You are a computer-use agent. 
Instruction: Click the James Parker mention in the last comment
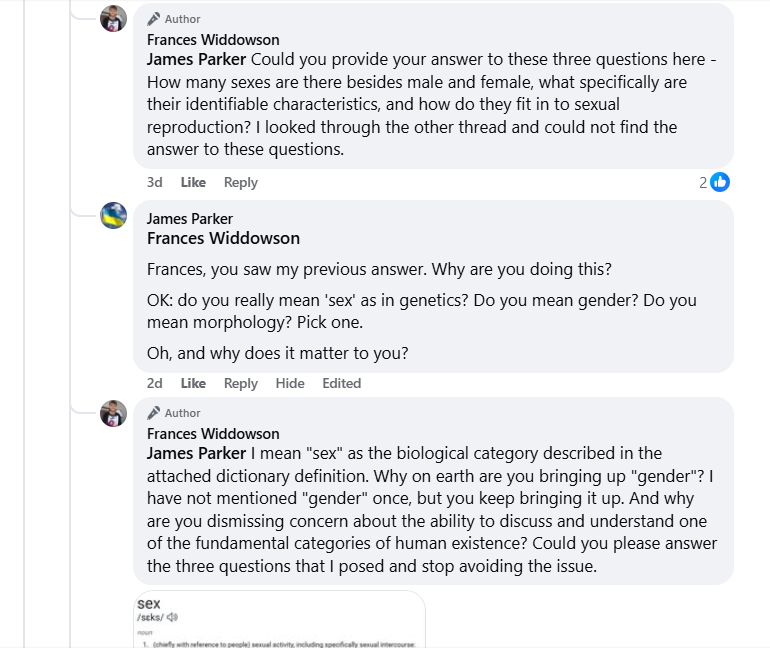pyautogui.click(x=196, y=453)
